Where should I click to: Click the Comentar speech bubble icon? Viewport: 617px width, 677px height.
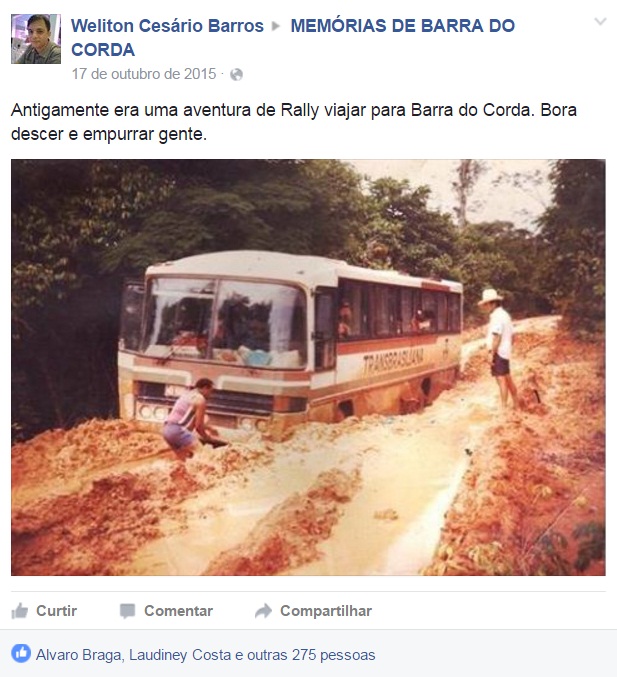127,611
